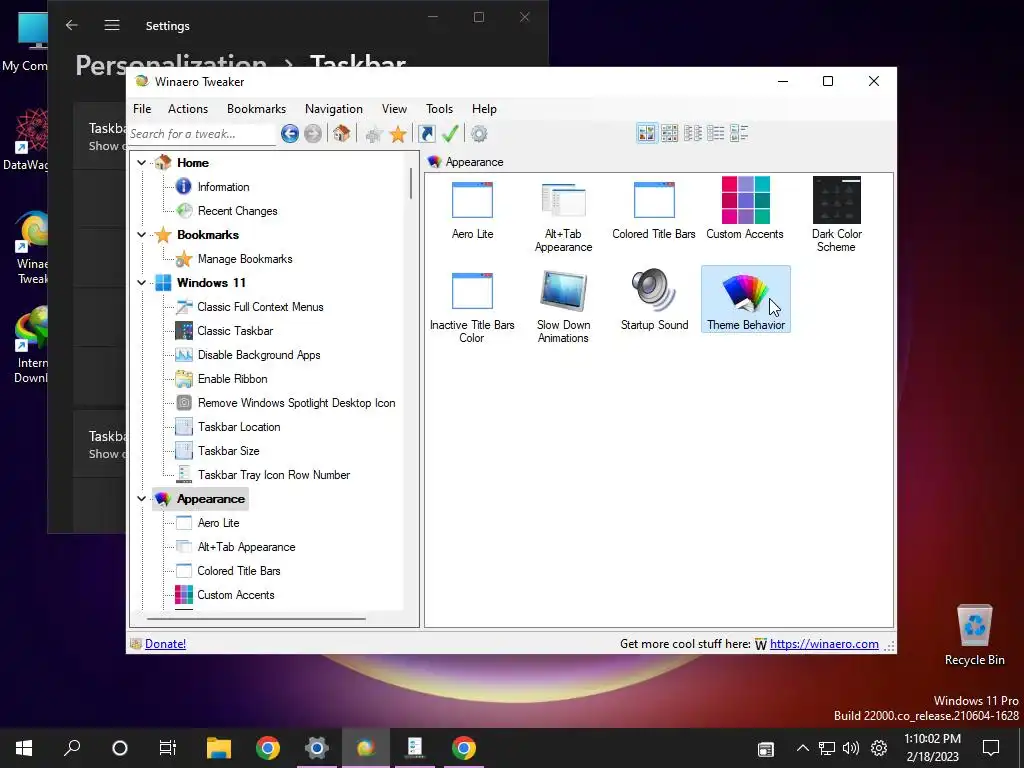
Task: Select Colored Title Bars in the tree
Action: (238, 571)
